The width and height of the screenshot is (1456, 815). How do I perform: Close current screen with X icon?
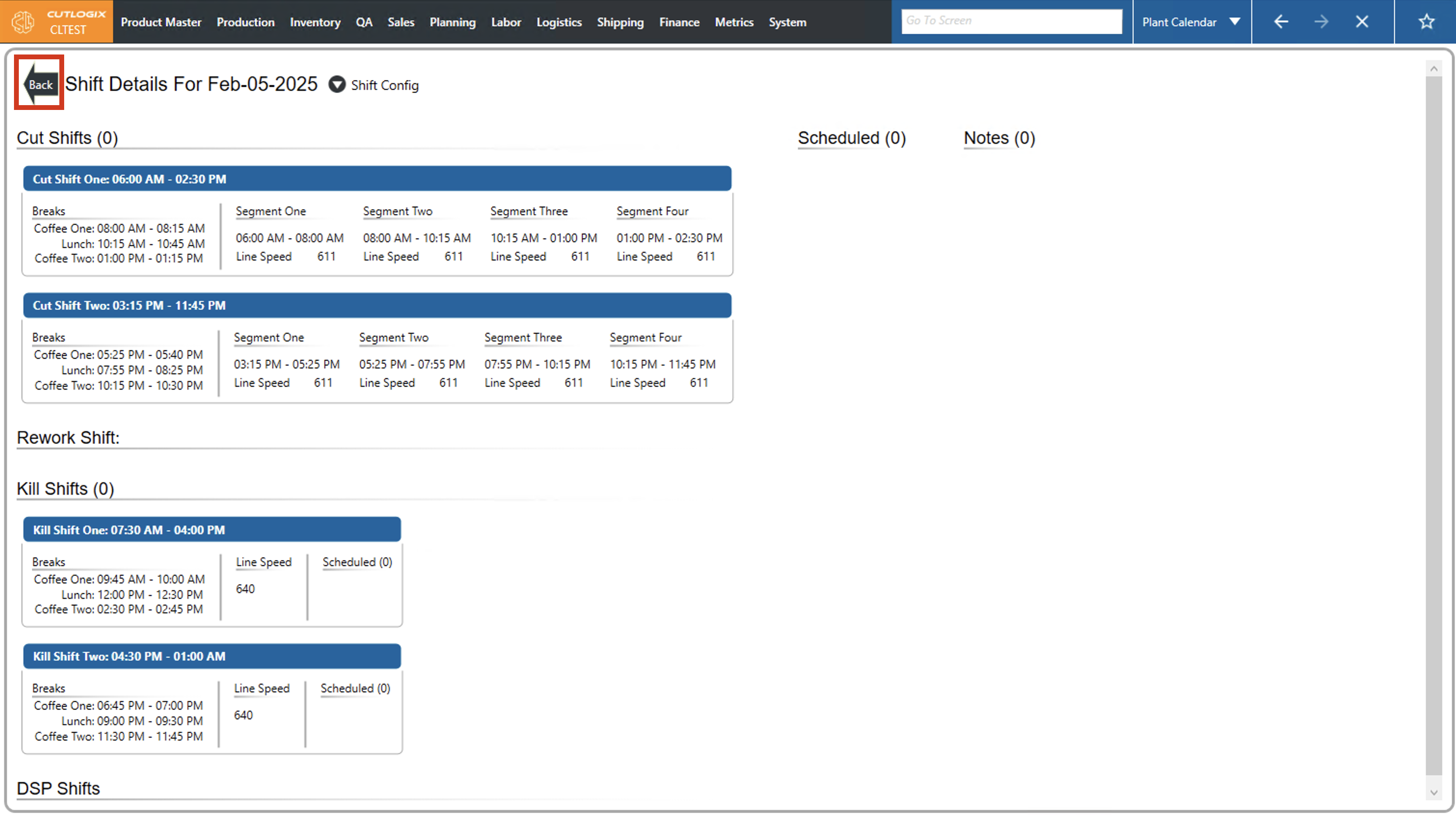pos(1361,22)
